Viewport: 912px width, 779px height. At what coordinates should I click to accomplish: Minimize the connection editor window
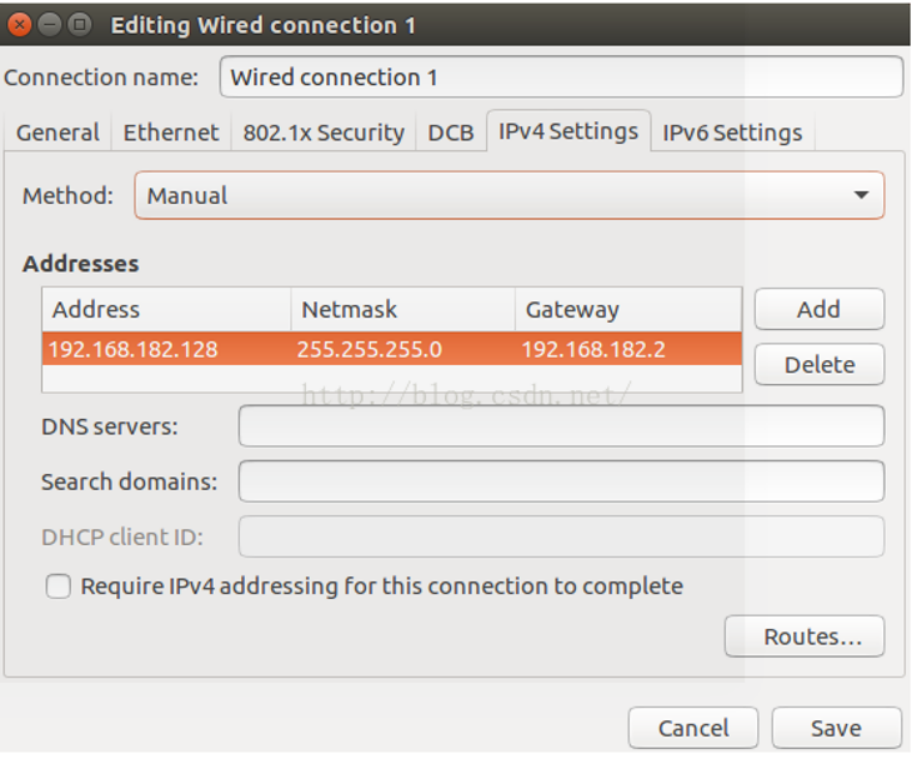point(49,25)
